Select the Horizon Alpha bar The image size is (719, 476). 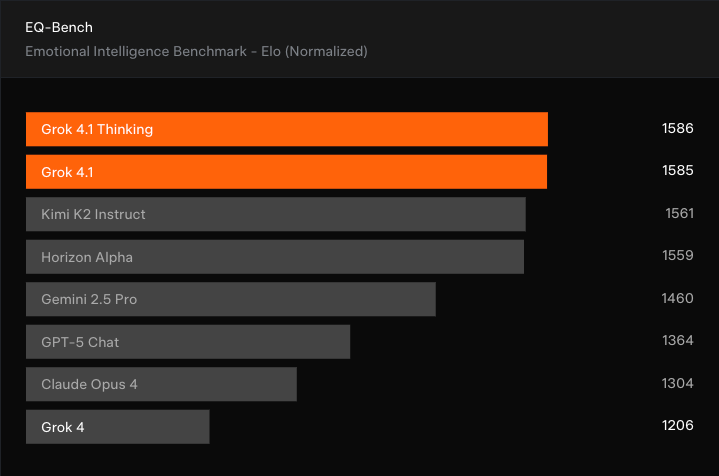274,257
